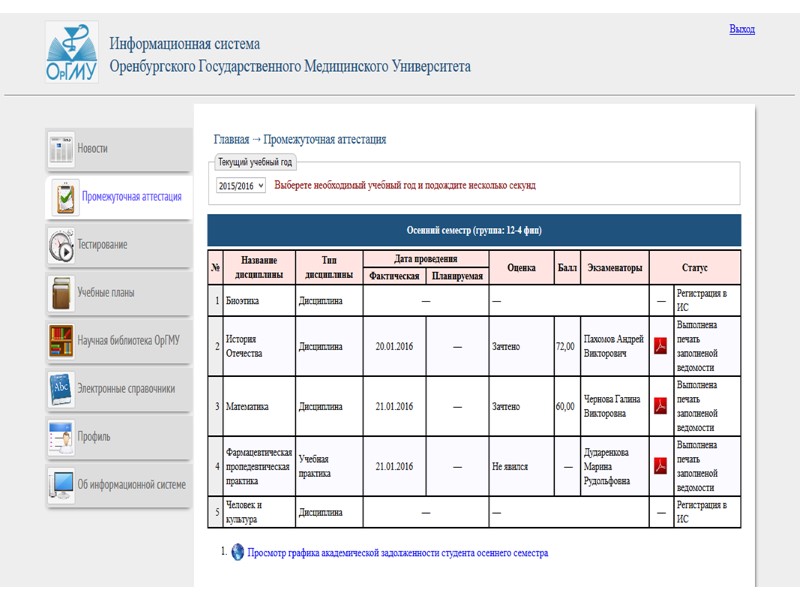Click Статус column header
This screenshot has width=800, height=600.
click(695, 267)
